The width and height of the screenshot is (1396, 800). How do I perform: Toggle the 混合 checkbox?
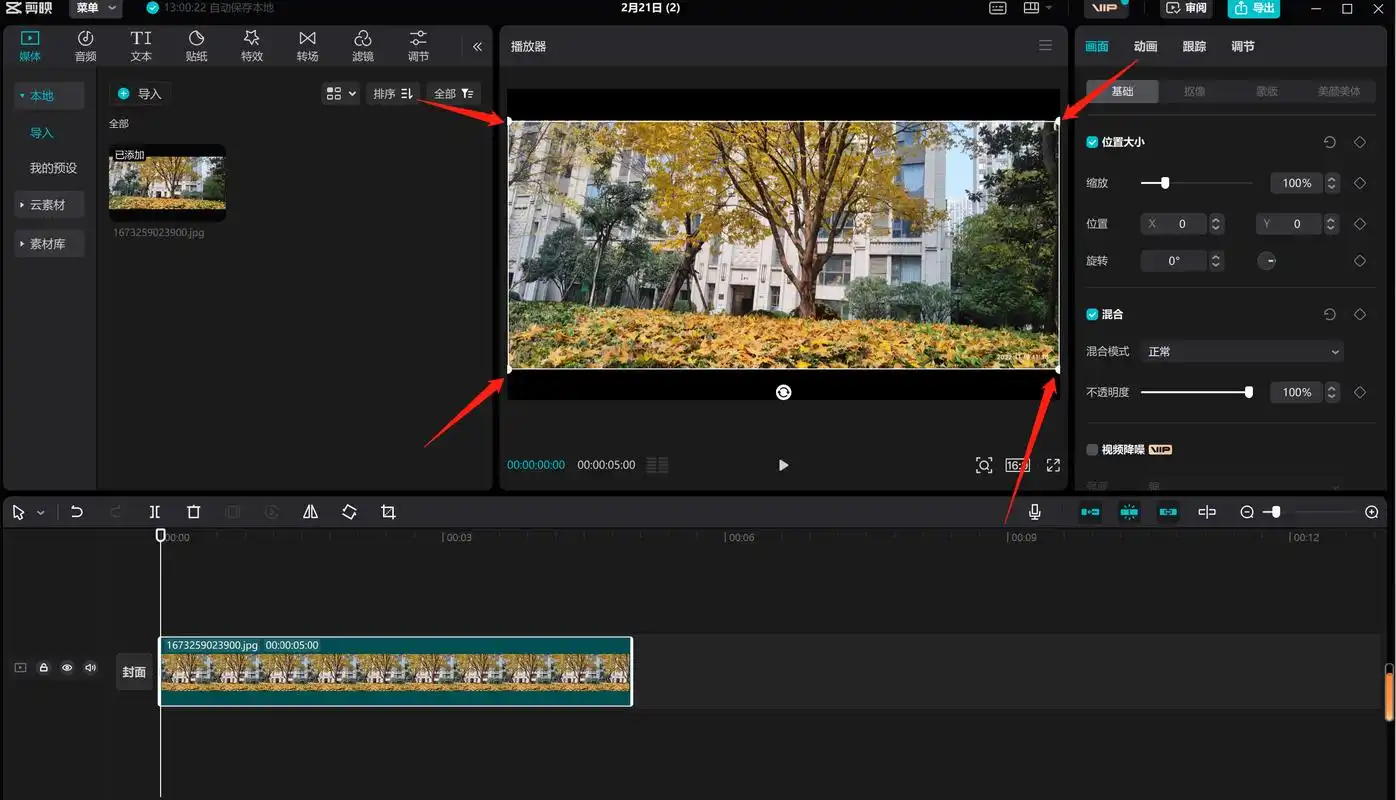pos(1092,314)
